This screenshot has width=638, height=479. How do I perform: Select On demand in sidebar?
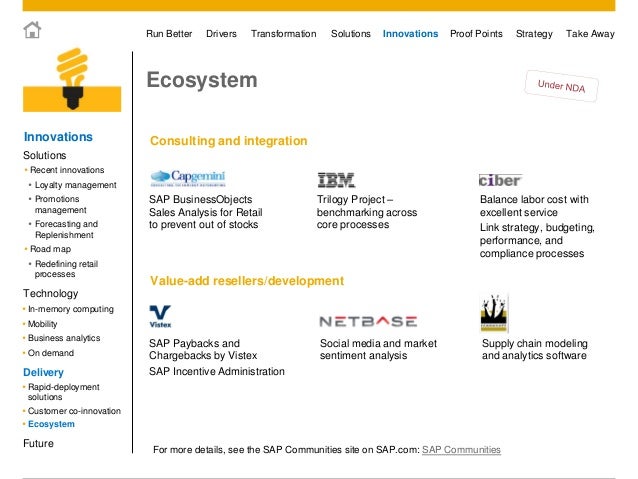coord(51,353)
